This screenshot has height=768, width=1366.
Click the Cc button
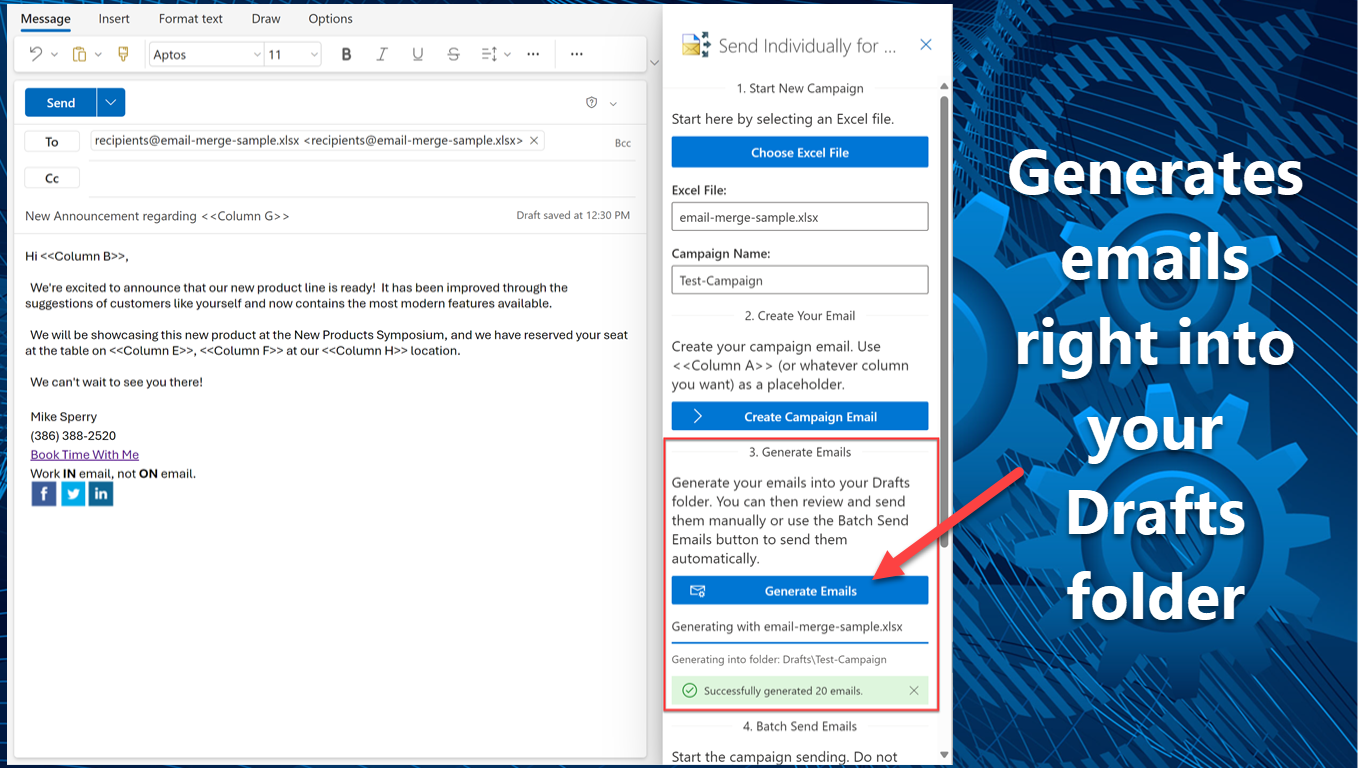pos(52,179)
